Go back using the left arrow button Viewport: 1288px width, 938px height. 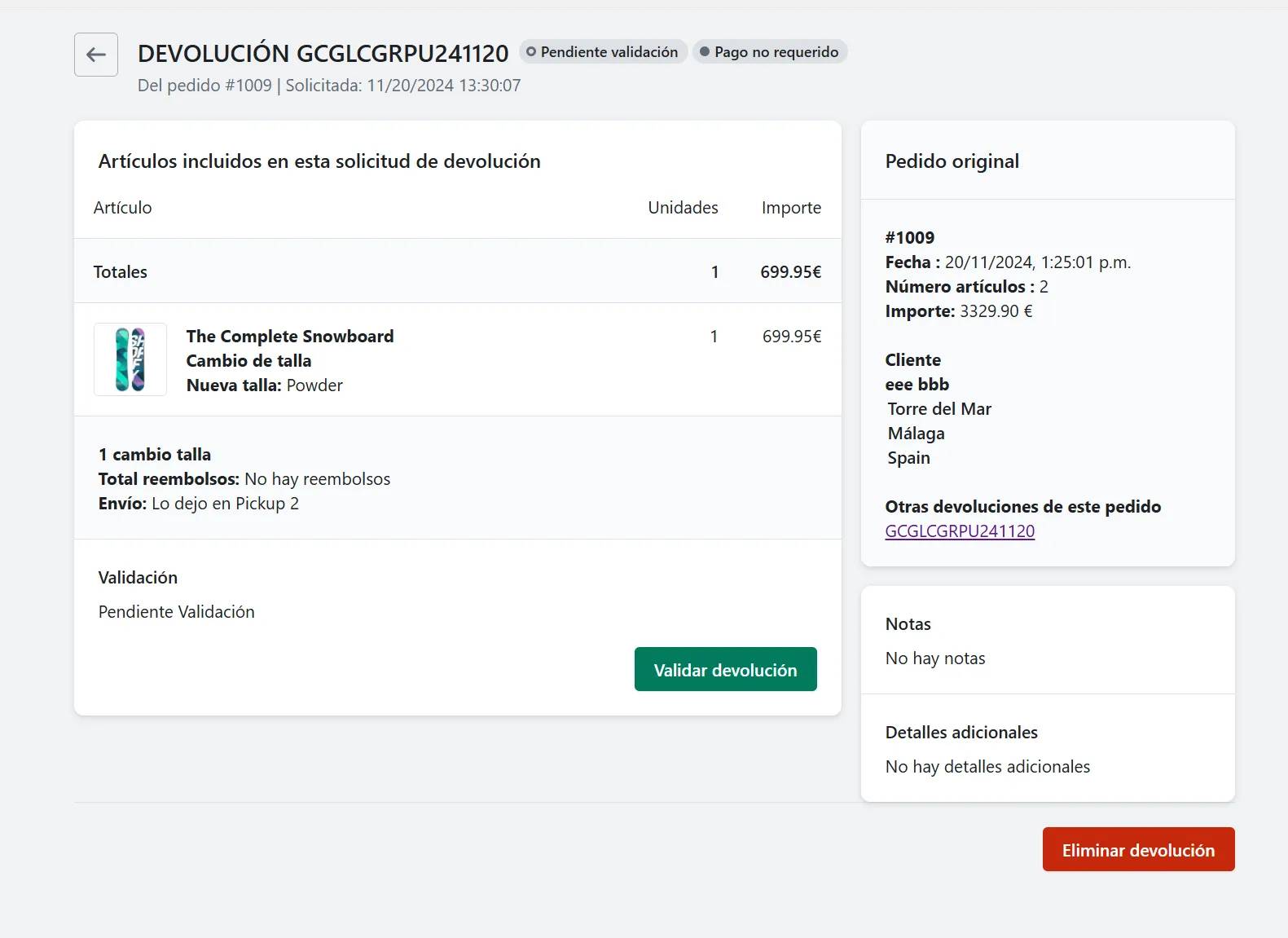96,55
